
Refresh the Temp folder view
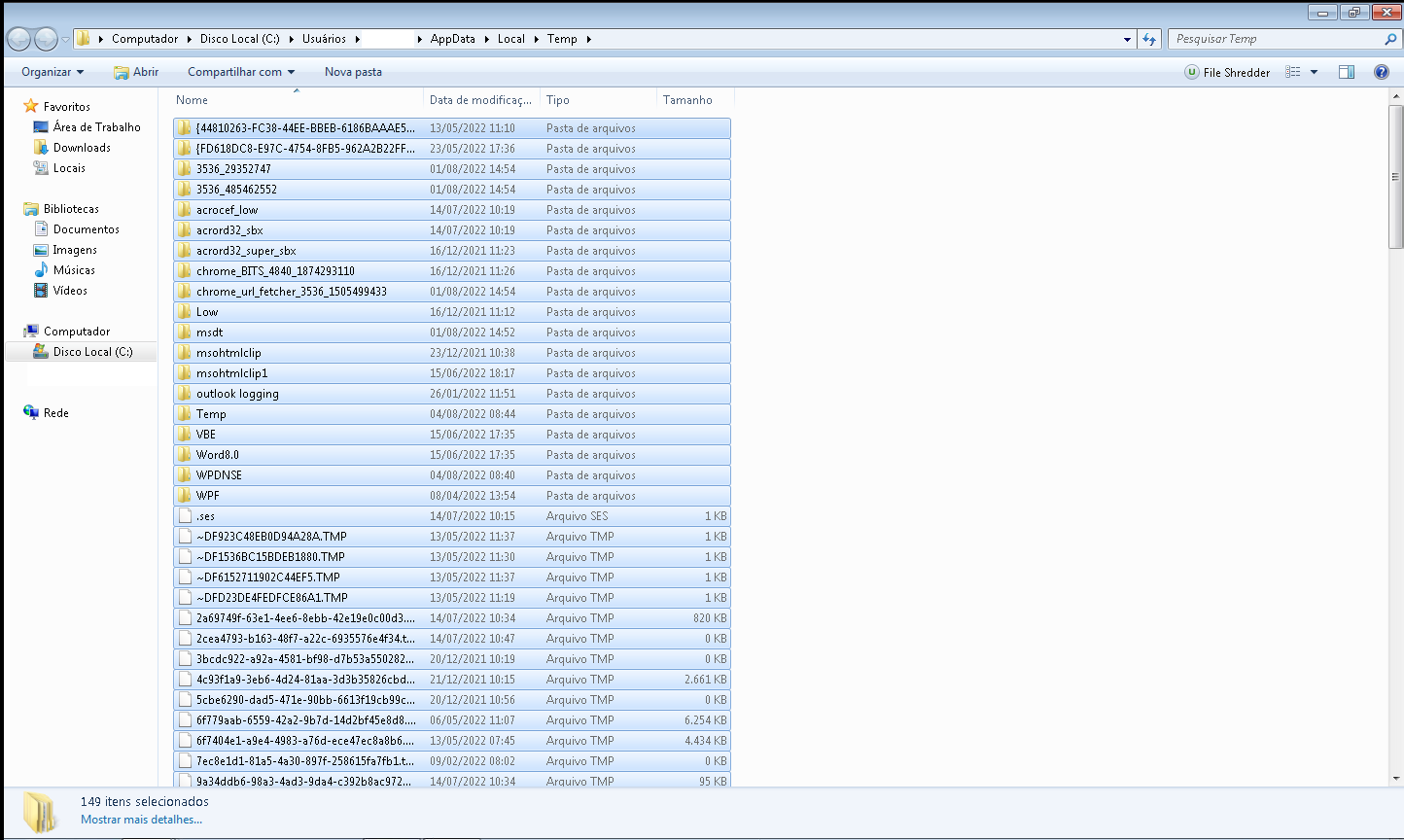(1149, 39)
